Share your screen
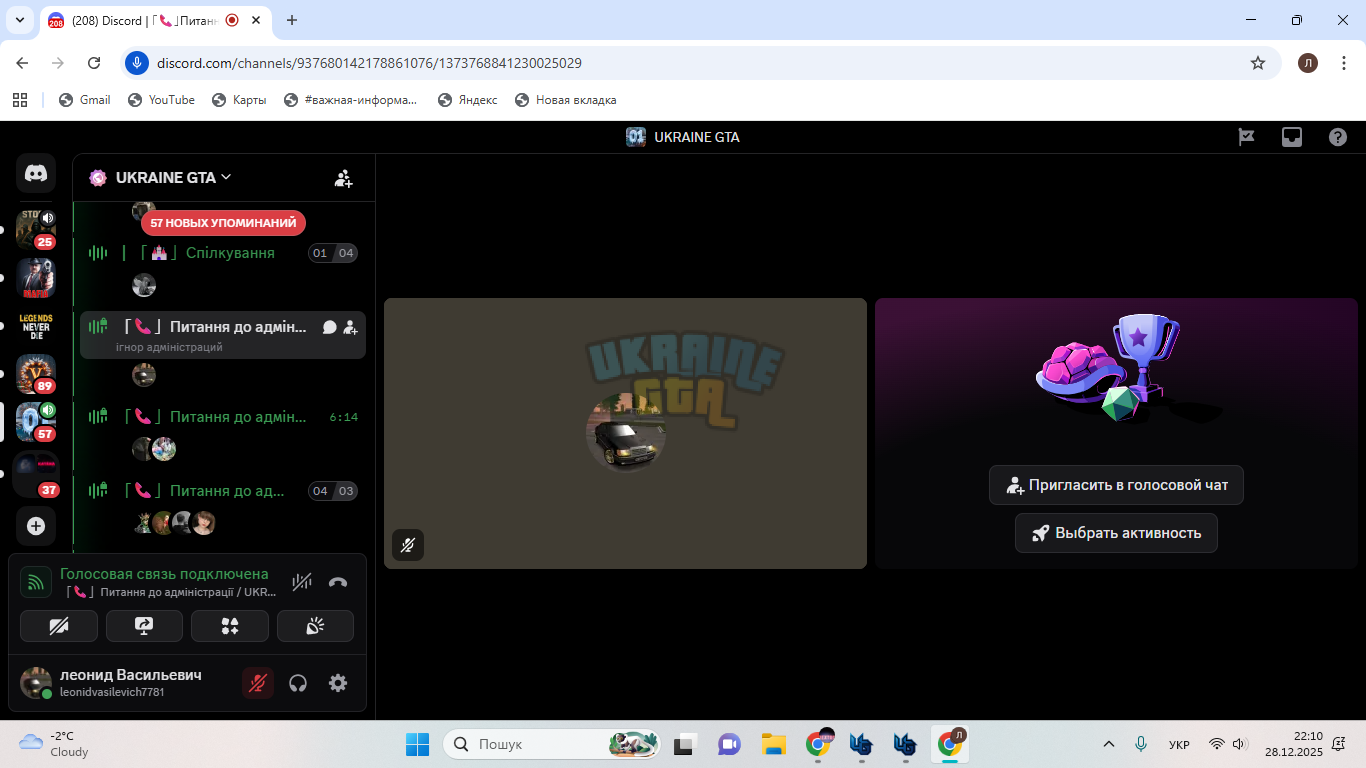The width and height of the screenshot is (1366, 768). point(144,626)
